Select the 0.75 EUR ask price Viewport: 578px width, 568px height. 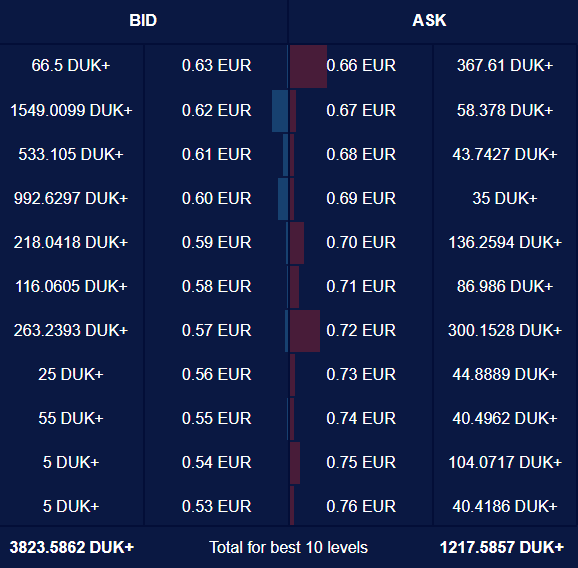361,462
